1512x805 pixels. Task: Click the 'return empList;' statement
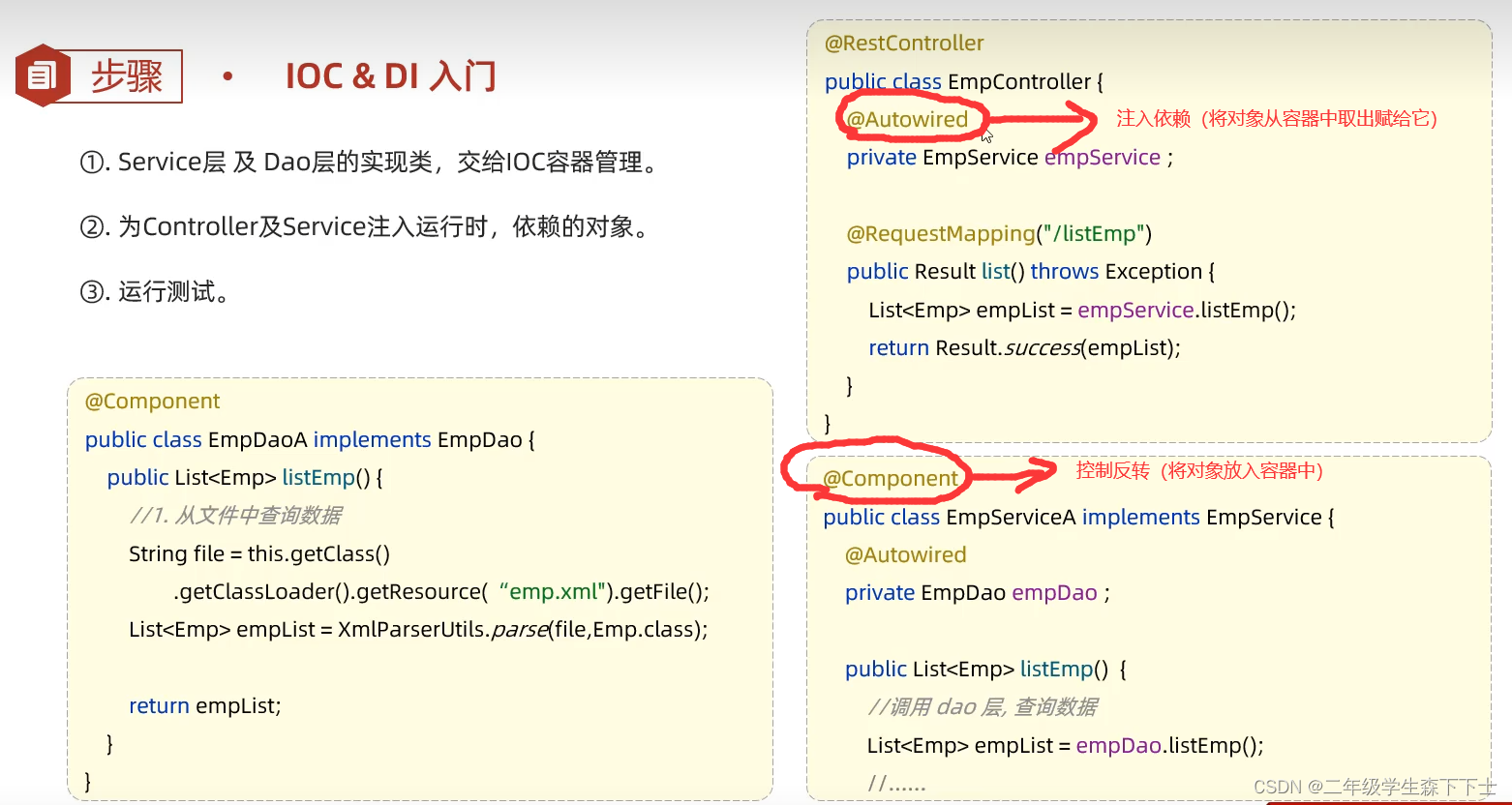coord(205,706)
